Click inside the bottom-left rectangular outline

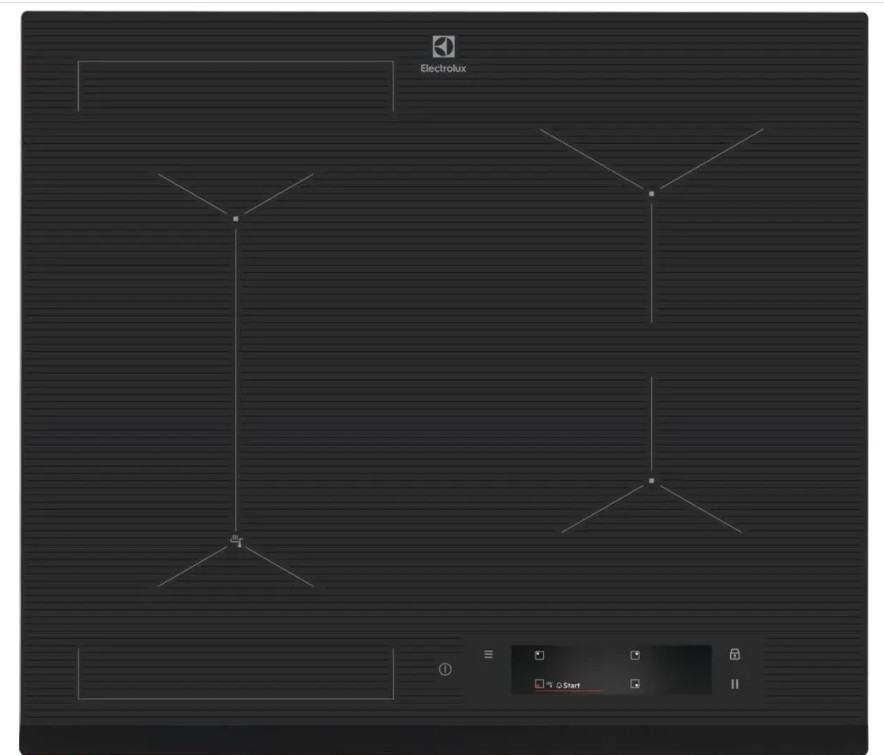[235, 673]
